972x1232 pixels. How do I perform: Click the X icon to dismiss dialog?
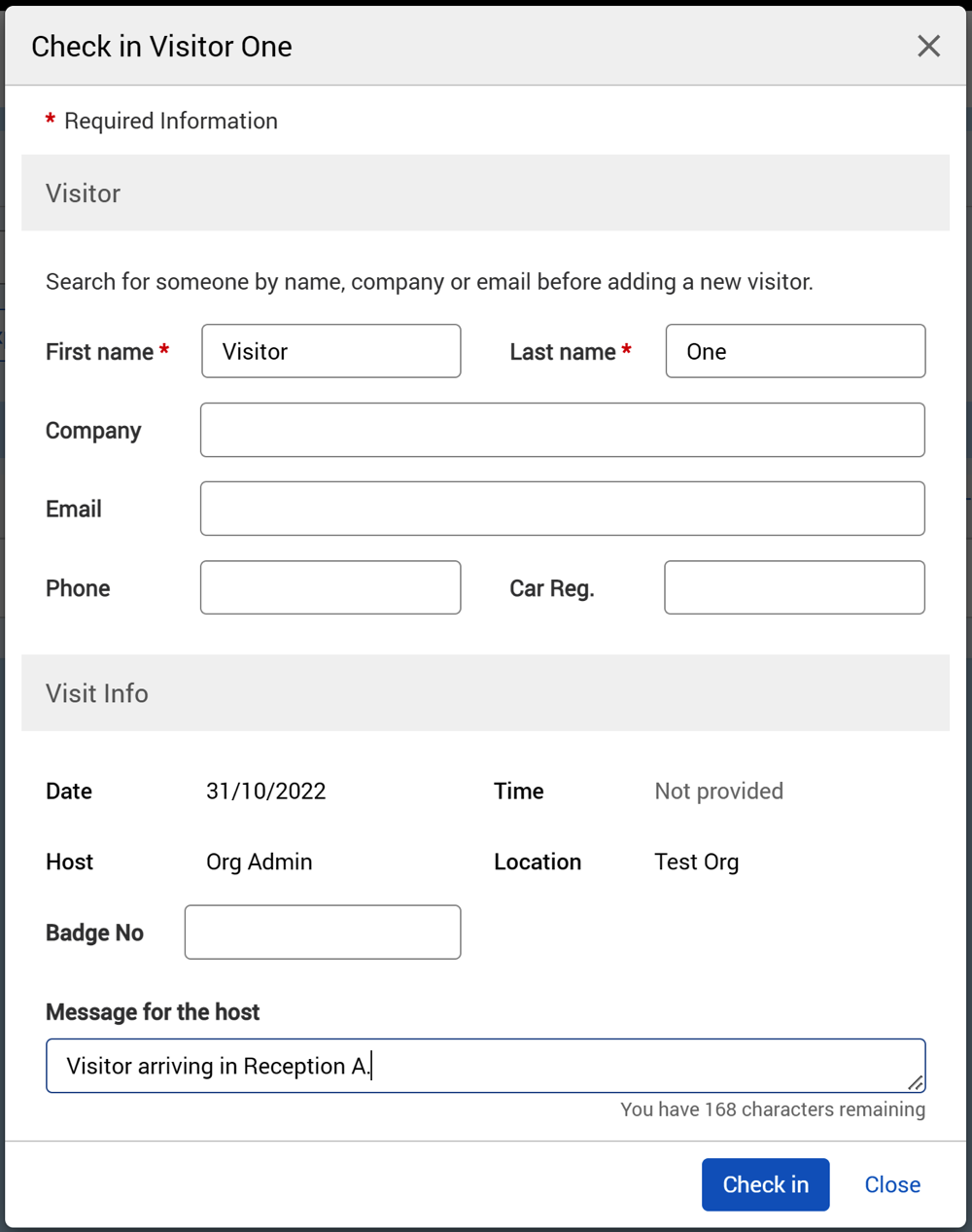pyautogui.click(x=928, y=46)
